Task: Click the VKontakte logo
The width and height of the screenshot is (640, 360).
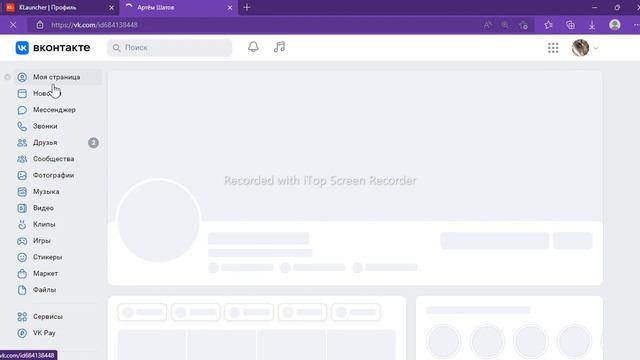Action: click(x=53, y=48)
